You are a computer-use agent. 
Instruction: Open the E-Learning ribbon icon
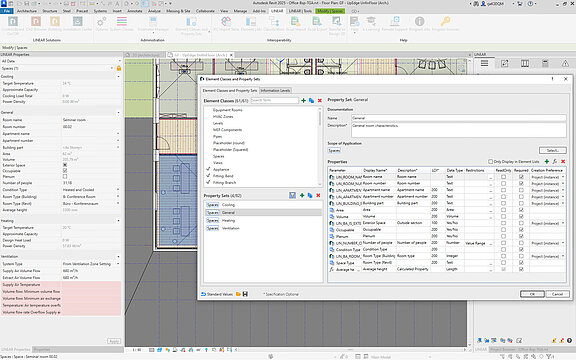click(371, 24)
